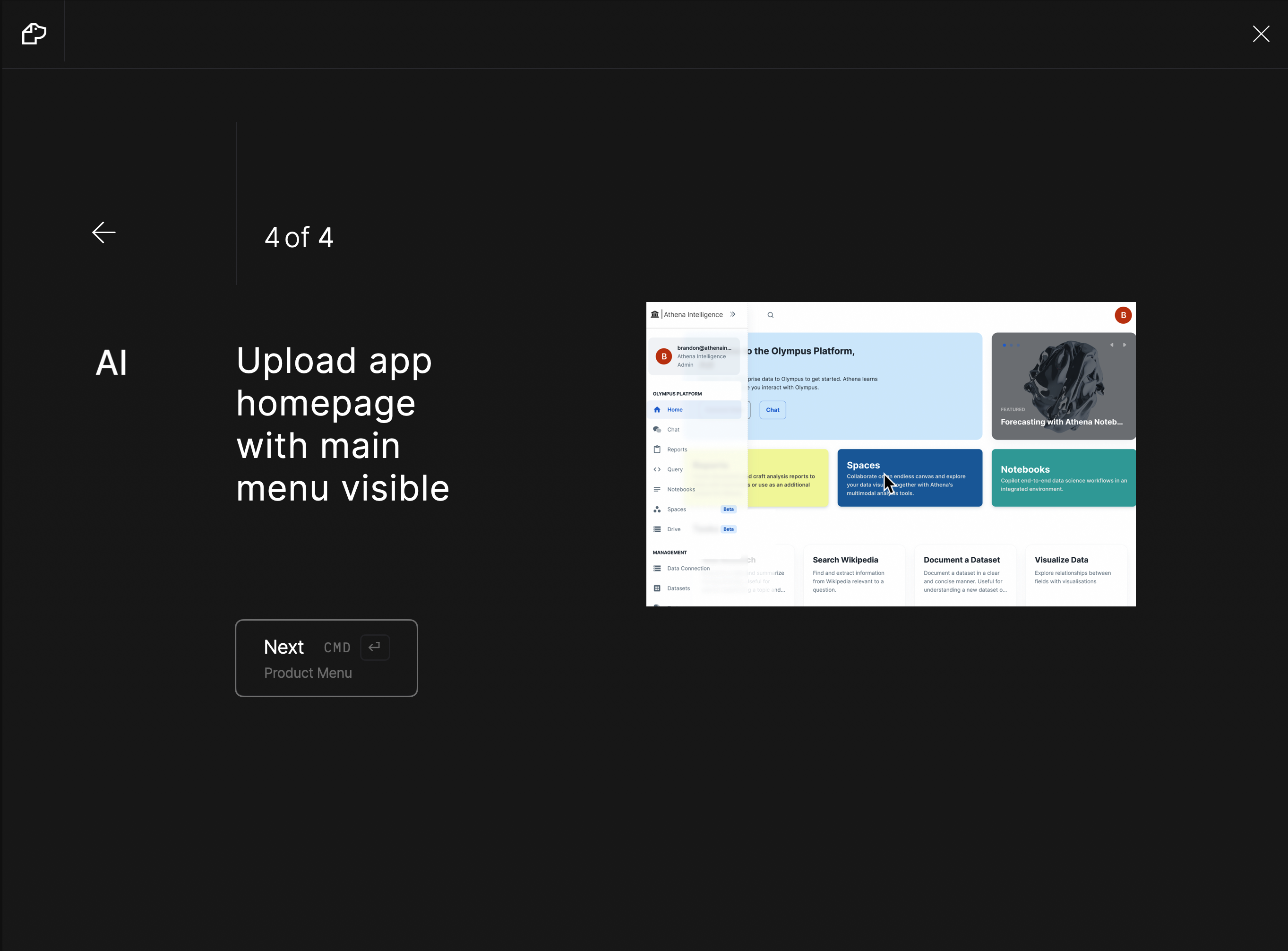Select Drive in the sidebar
This screenshot has width=1288, height=951.
[x=673, y=529]
